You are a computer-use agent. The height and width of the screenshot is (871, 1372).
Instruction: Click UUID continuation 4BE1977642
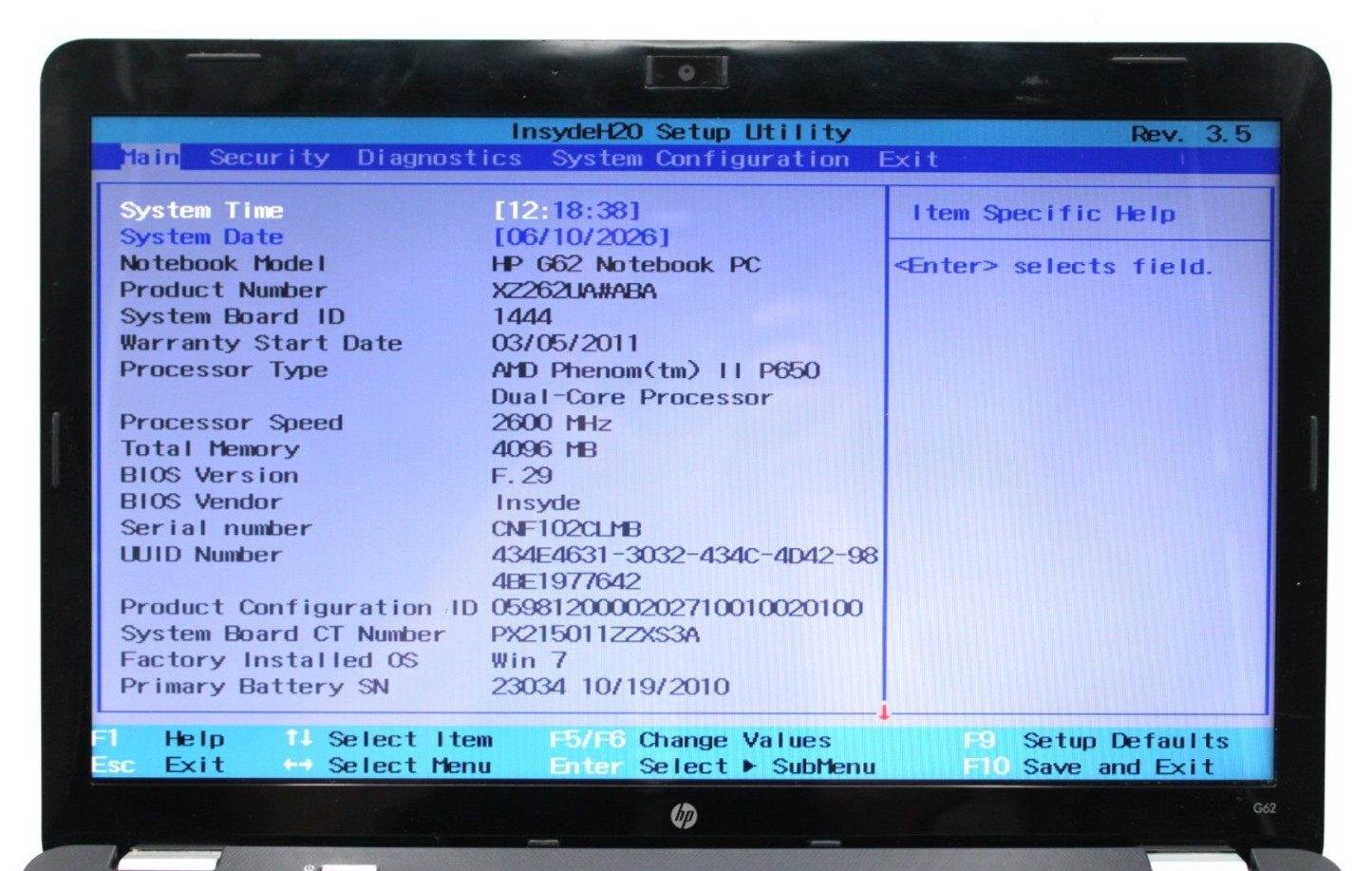click(x=566, y=581)
